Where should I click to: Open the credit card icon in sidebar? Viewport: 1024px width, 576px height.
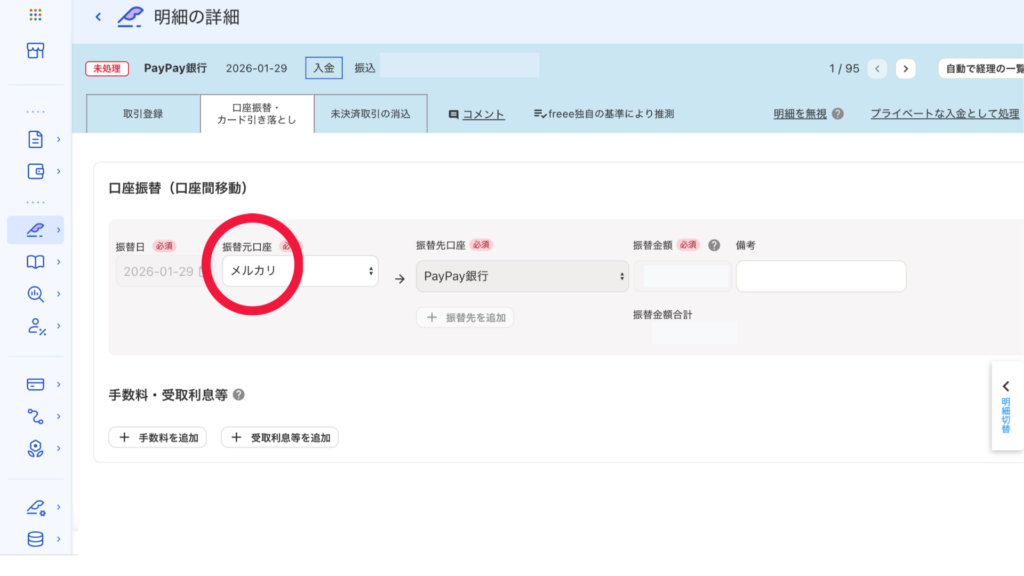(36, 384)
